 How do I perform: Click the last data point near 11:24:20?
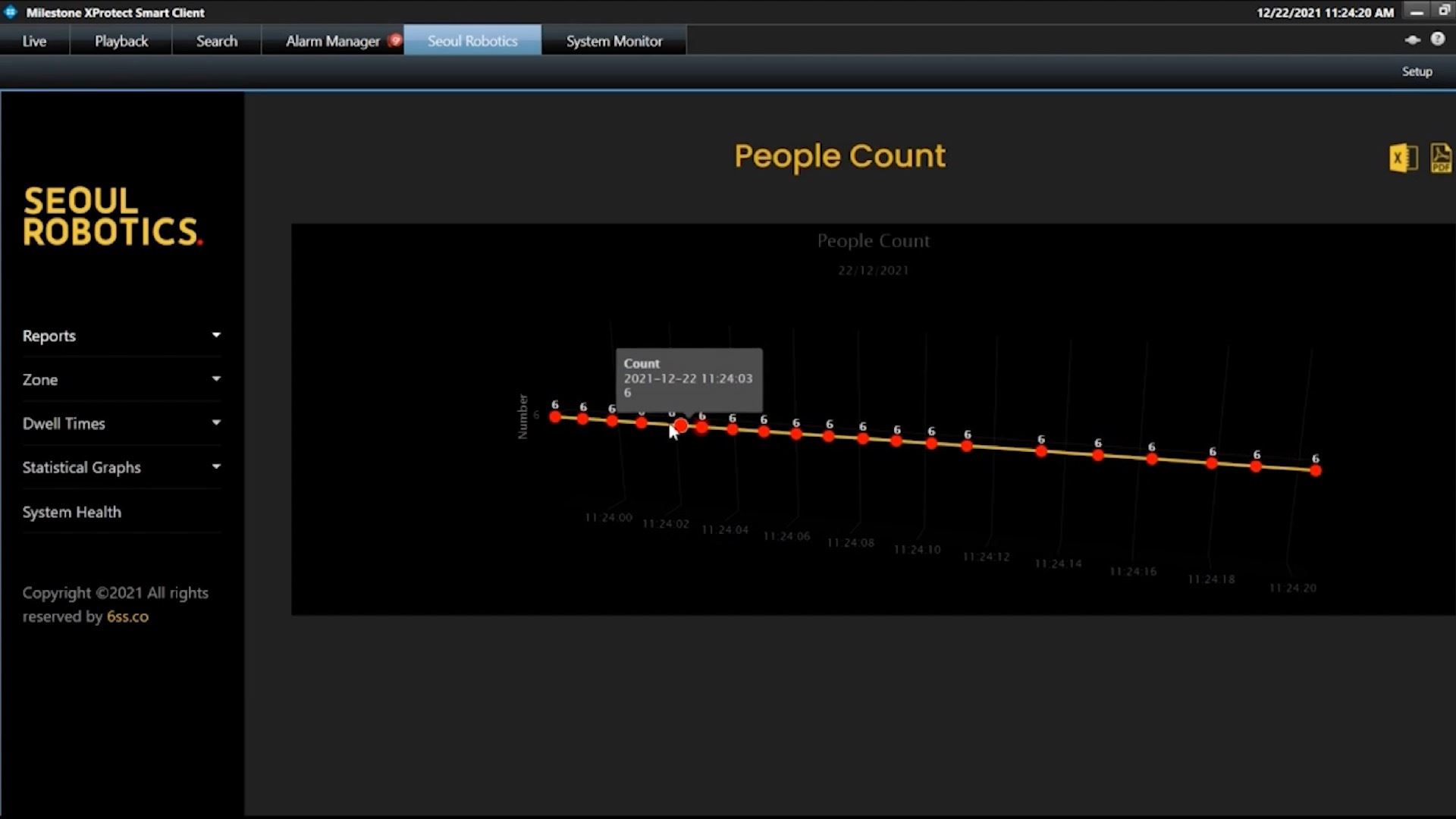click(x=1316, y=471)
